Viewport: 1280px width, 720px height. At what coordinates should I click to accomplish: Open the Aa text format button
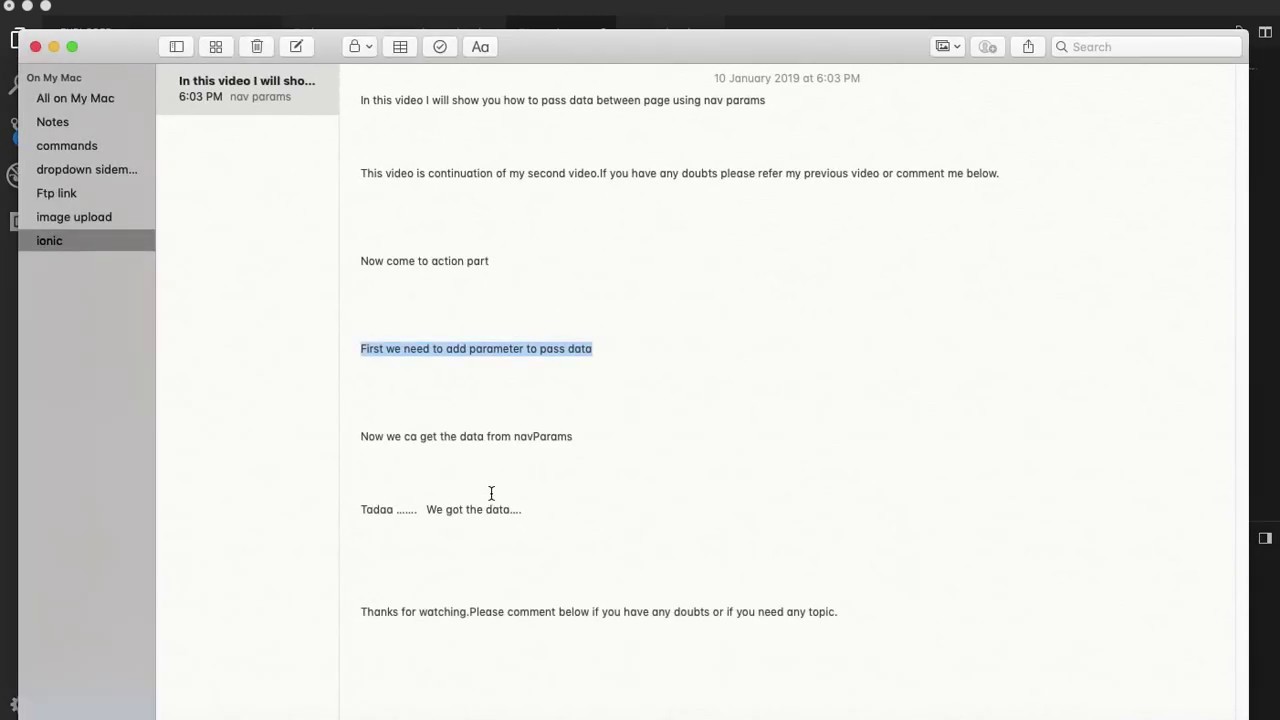coord(480,47)
